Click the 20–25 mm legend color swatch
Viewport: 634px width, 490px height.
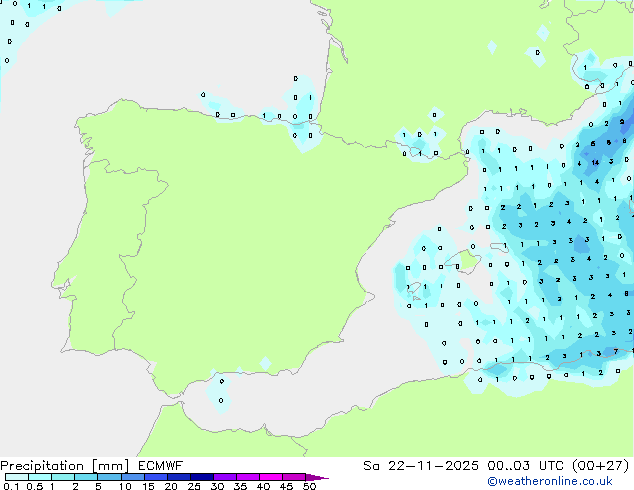pyautogui.click(x=179, y=477)
